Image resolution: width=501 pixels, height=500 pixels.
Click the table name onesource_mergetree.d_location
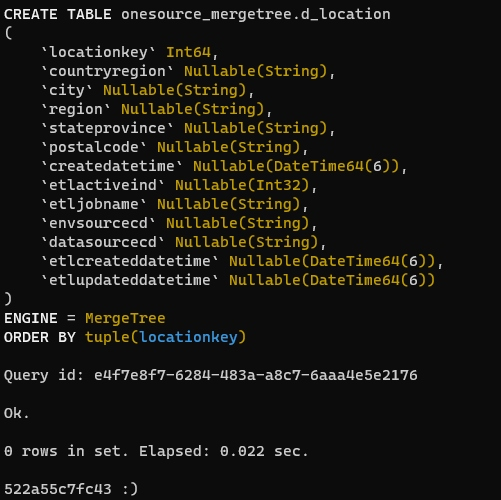256,15
